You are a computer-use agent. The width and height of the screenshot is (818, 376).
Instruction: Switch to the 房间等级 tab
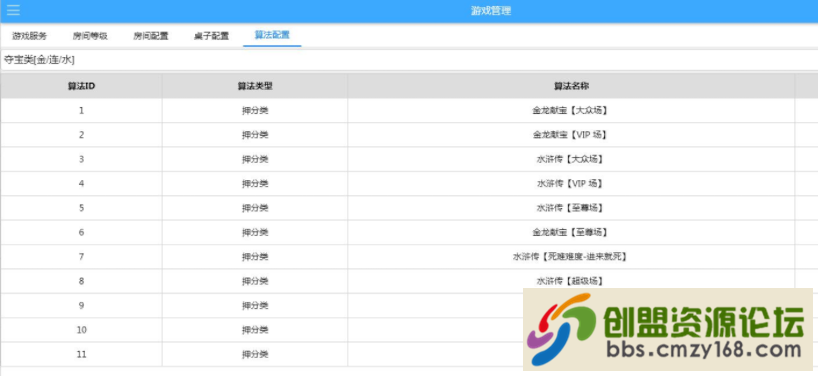(x=90, y=36)
